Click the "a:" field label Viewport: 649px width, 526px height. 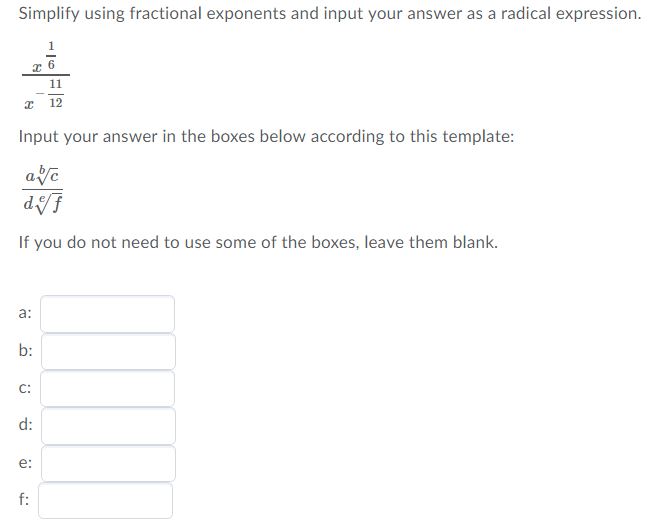tap(25, 313)
